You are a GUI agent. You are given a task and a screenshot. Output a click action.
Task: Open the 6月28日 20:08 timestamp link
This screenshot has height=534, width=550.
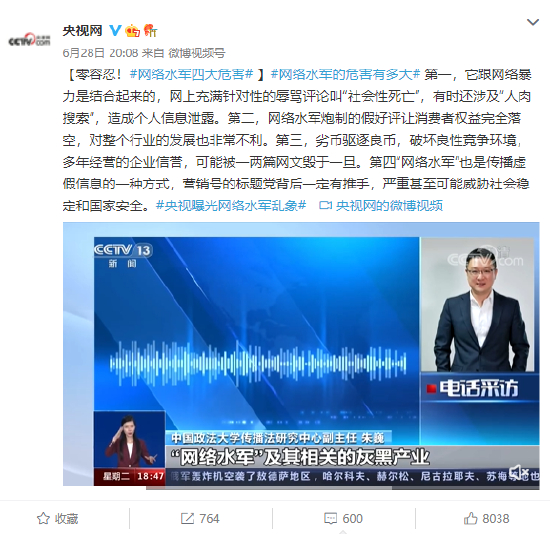pos(100,53)
